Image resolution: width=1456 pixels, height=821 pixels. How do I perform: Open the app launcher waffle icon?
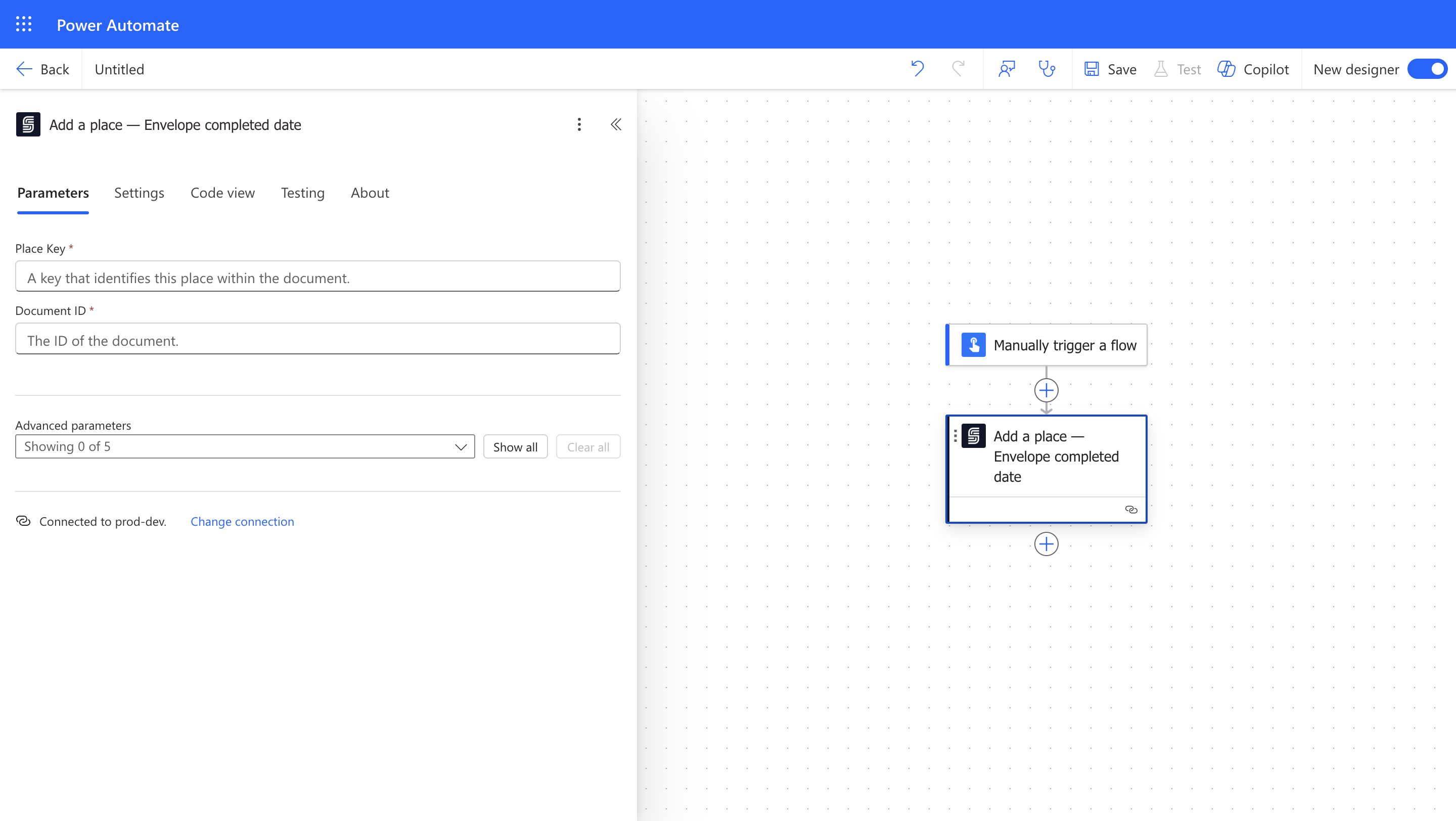(x=24, y=24)
